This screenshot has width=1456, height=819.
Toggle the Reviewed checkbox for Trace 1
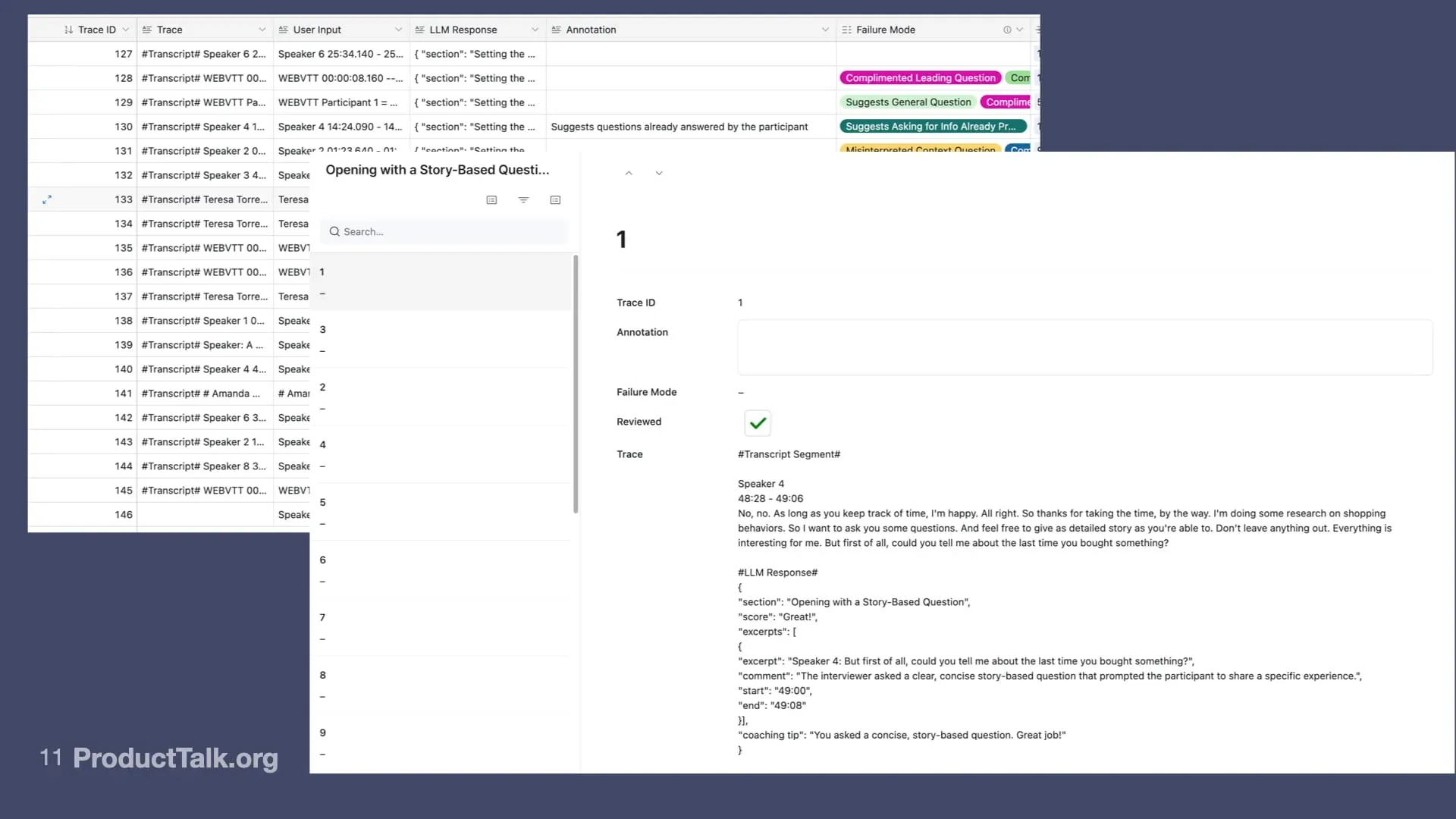tap(757, 422)
